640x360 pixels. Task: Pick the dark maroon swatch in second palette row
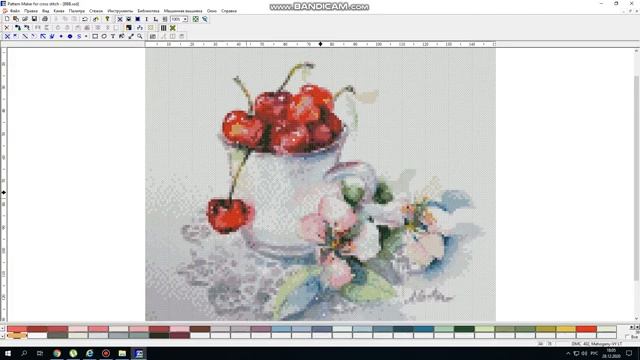point(180,336)
